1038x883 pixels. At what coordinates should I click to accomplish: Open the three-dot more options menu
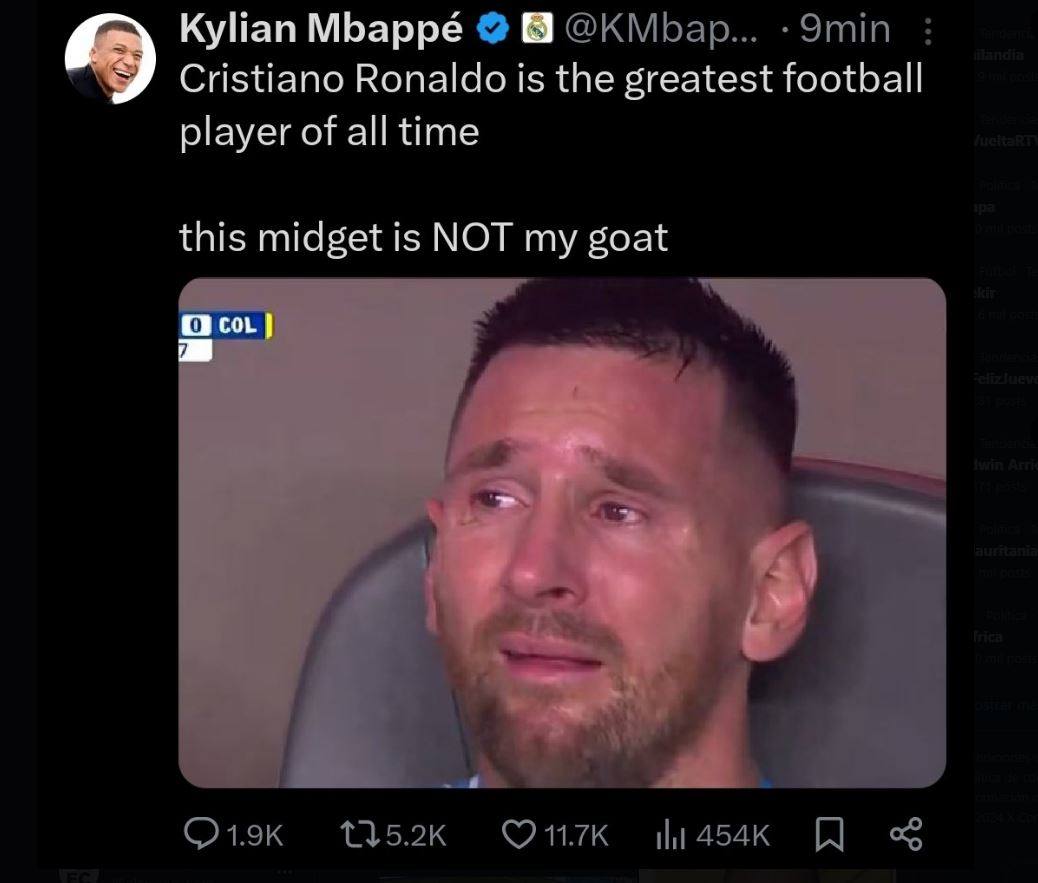[x=928, y=34]
